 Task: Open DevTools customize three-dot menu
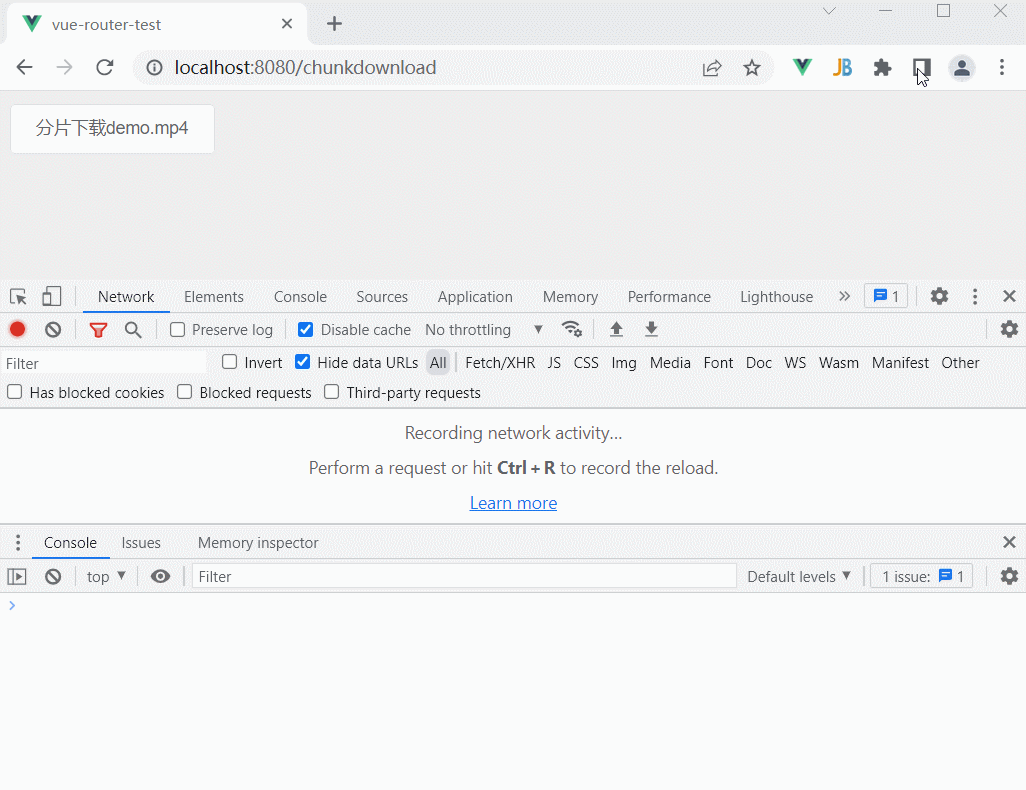(975, 296)
